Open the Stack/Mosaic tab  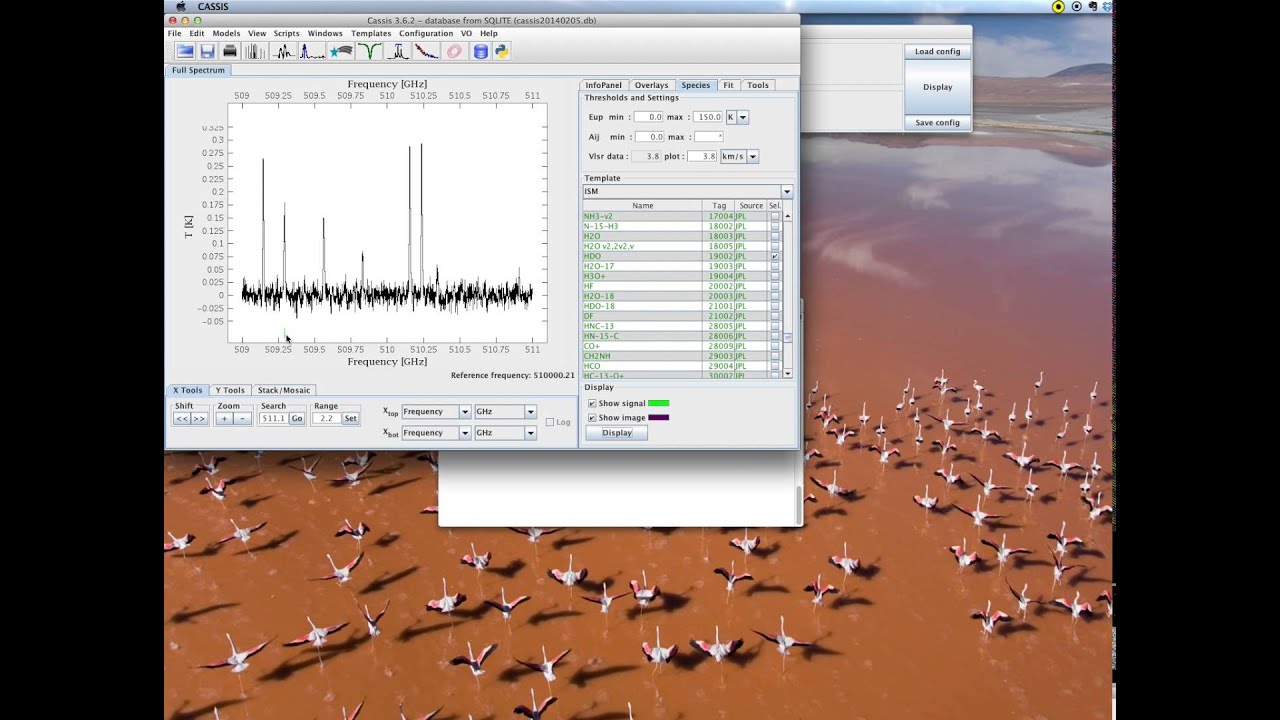tap(284, 390)
